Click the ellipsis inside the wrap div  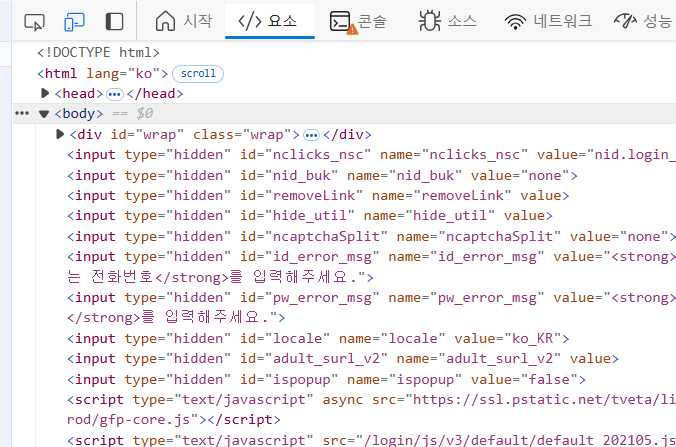[311, 136]
